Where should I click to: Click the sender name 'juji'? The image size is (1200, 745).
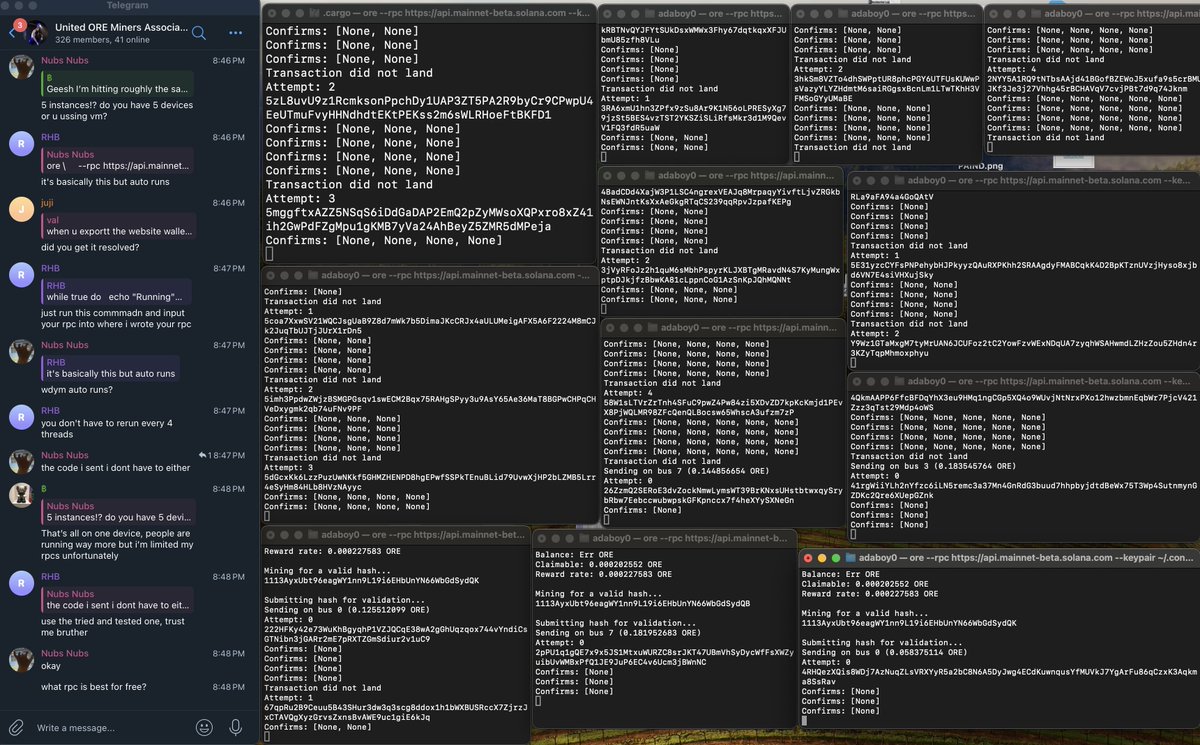point(48,202)
